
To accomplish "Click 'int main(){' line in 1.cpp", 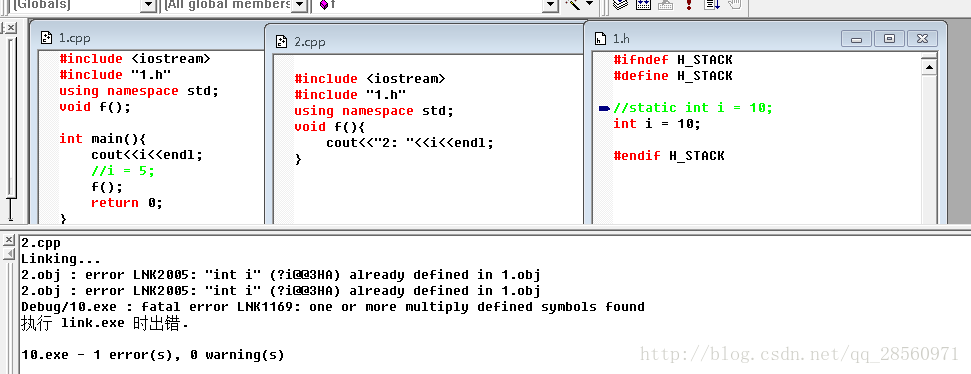I will coord(103,139).
